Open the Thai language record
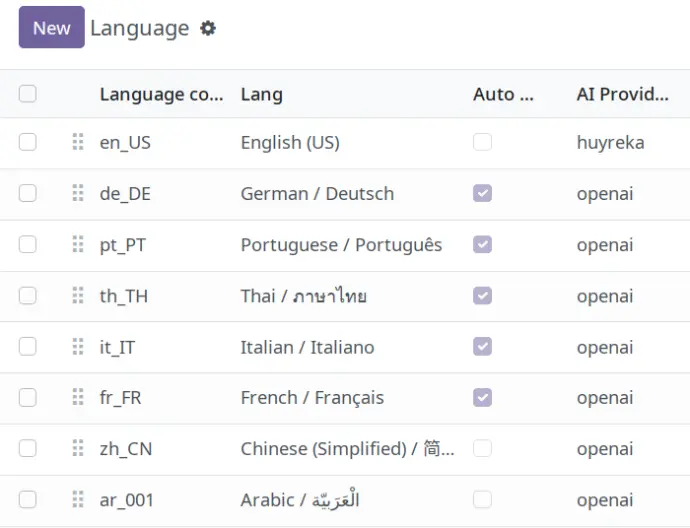The width and height of the screenshot is (690, 528). coord(304,296)
